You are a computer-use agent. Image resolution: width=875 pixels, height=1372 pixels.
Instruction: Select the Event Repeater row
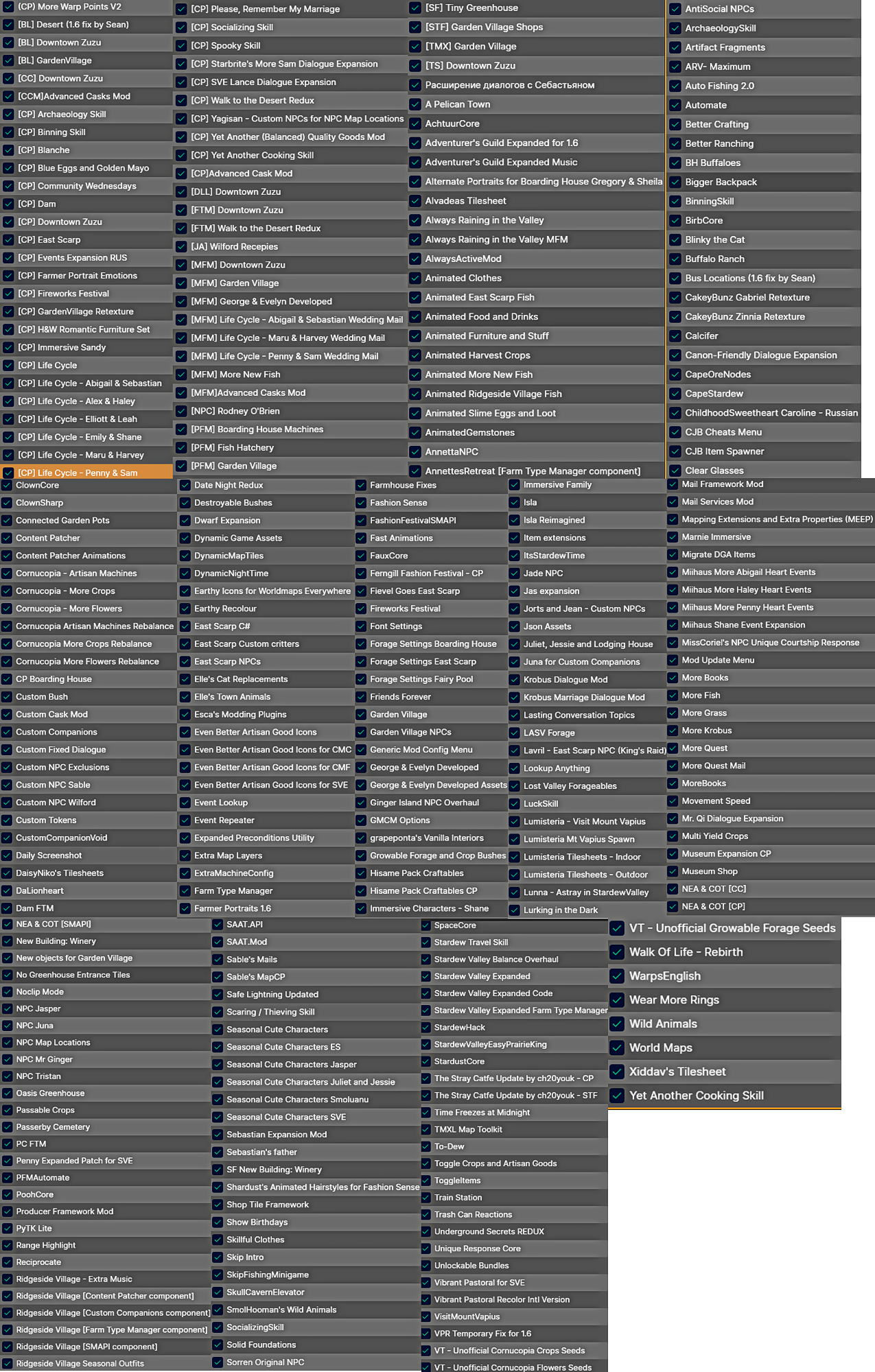coord(265,820)
